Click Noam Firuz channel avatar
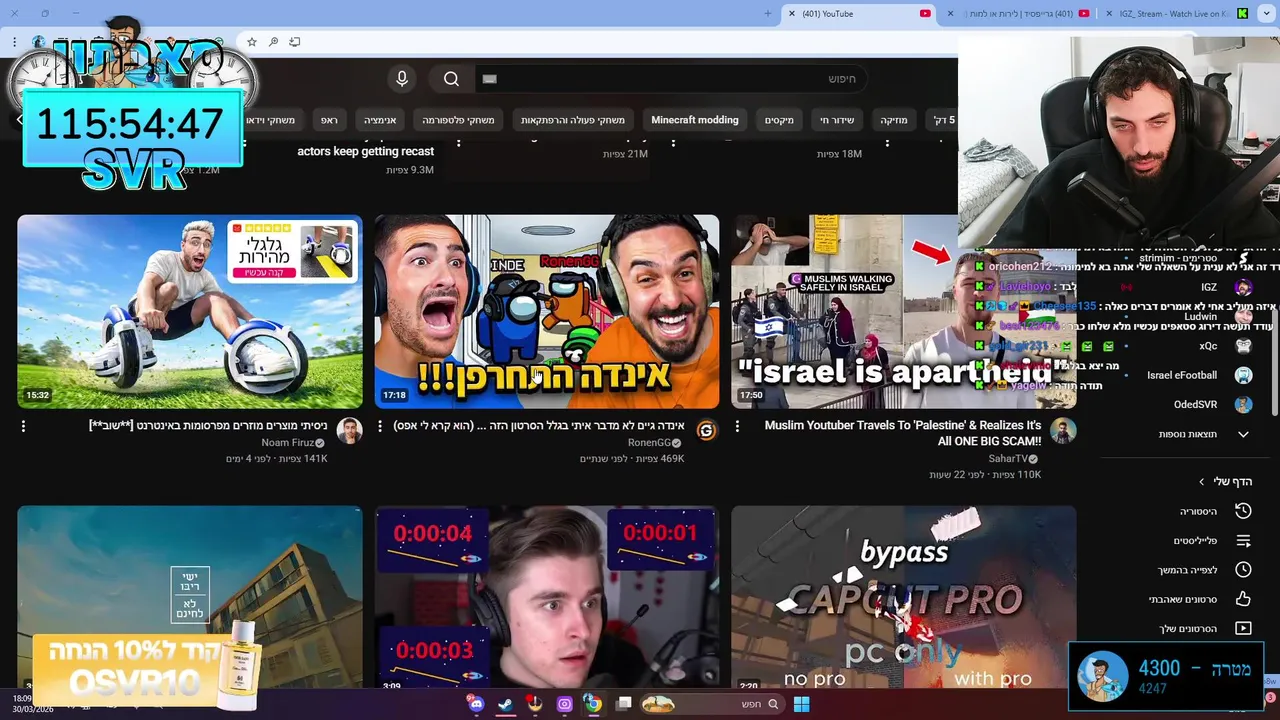The height and width of the screenshot is (720, 1280). click(x=349, y=431)
